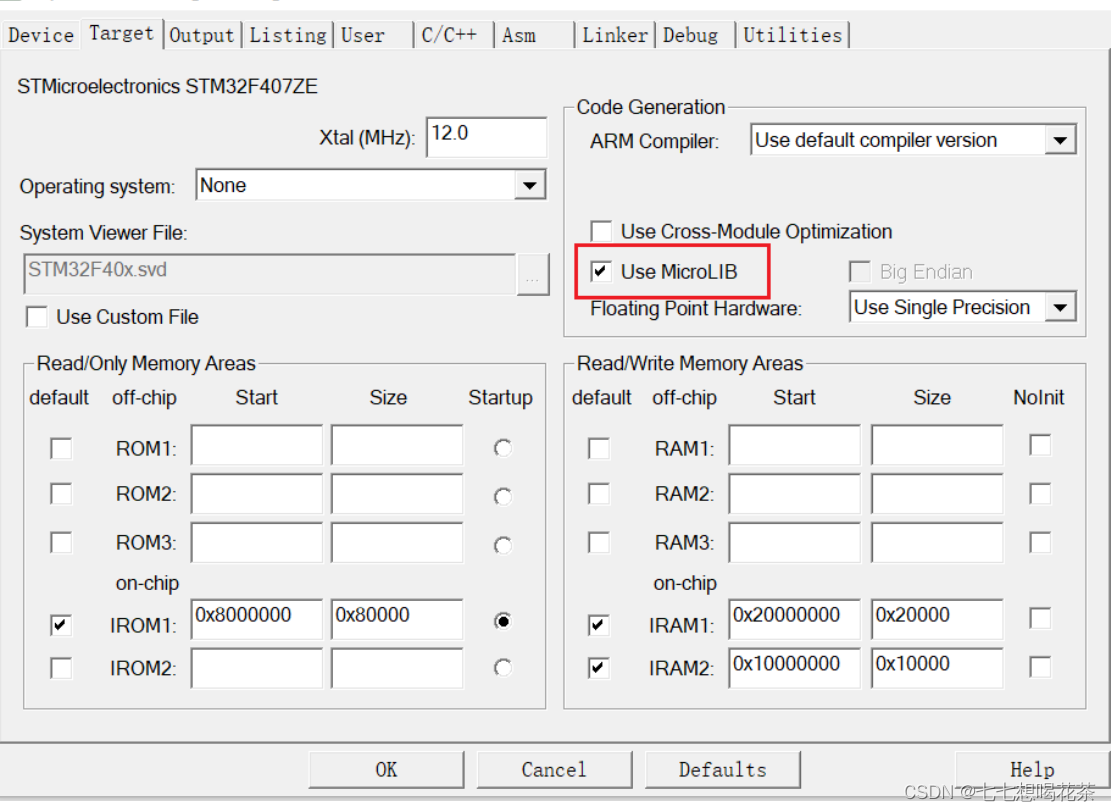Click the ROM3 Size field
This screenshot has width=1111, height=811.
(397, 543)
